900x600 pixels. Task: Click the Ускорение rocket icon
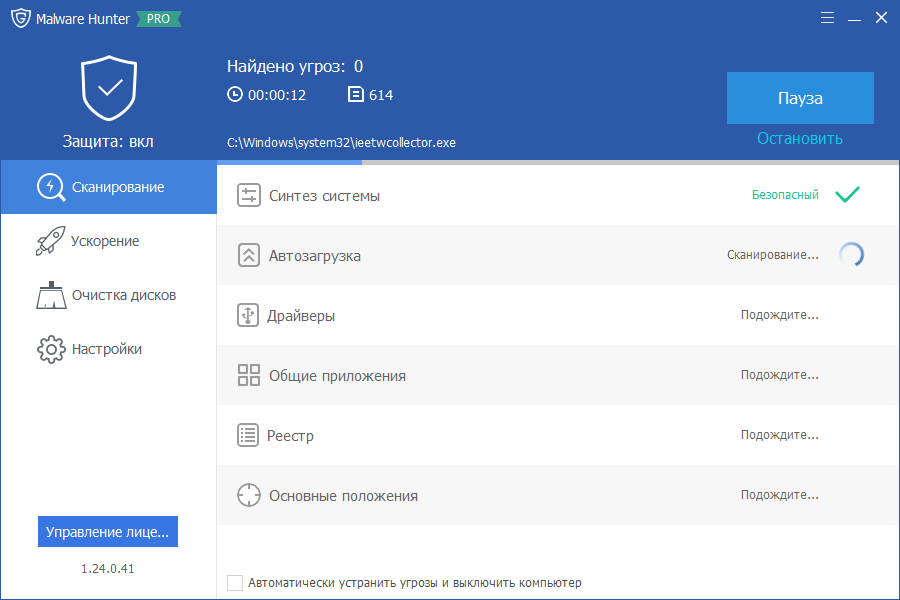(51, 241)
